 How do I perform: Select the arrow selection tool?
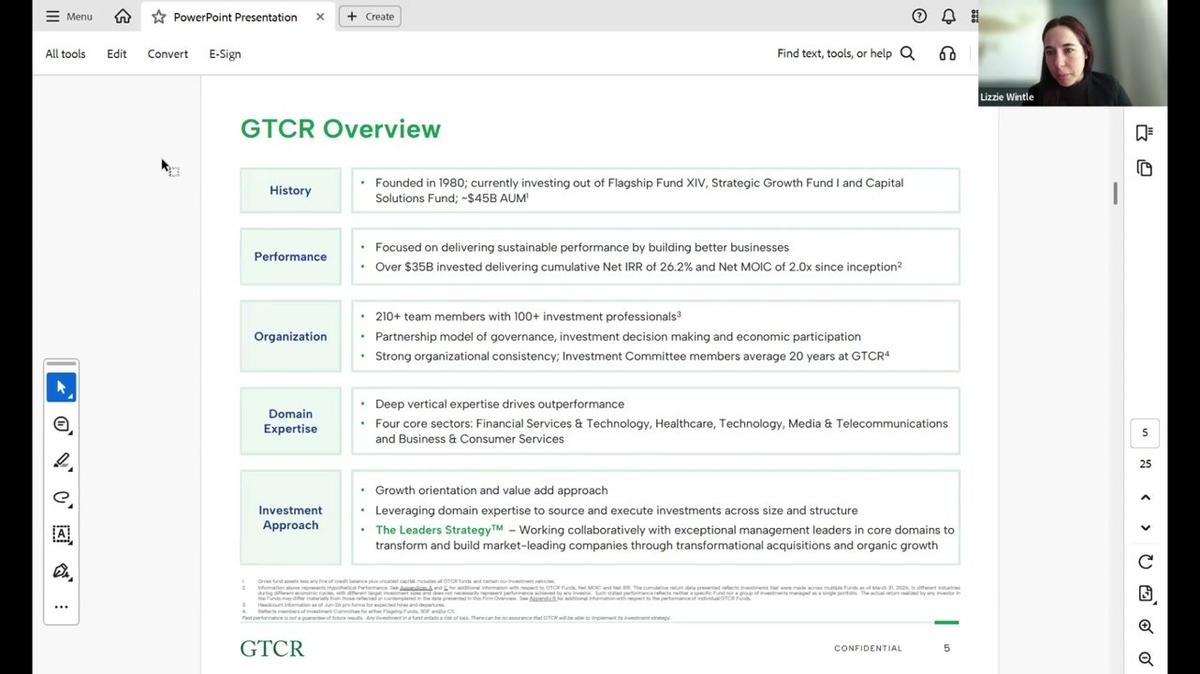[61, 387]
